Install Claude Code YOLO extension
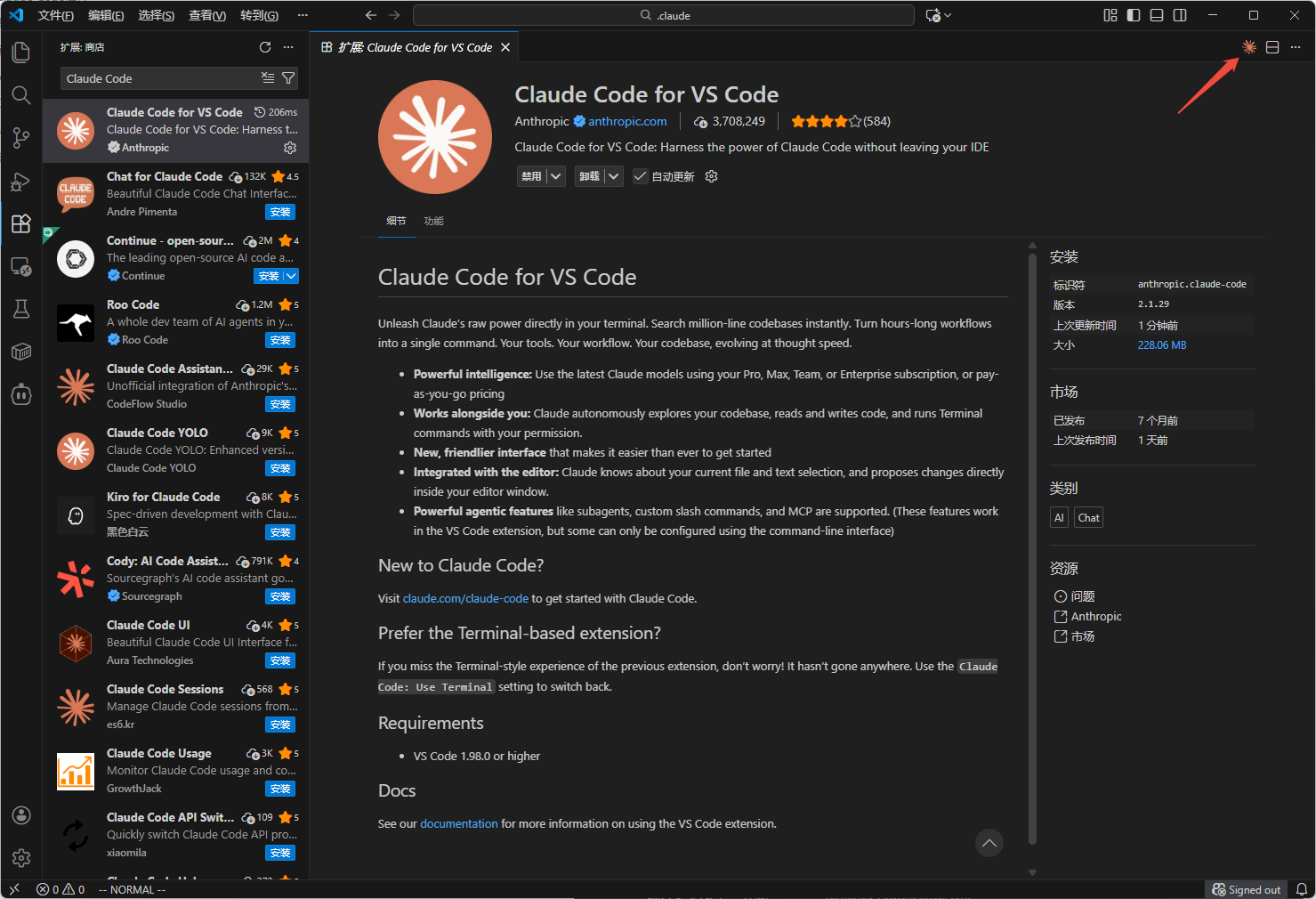The height and width of the screenshot is (899, 1316). point(280,468)
